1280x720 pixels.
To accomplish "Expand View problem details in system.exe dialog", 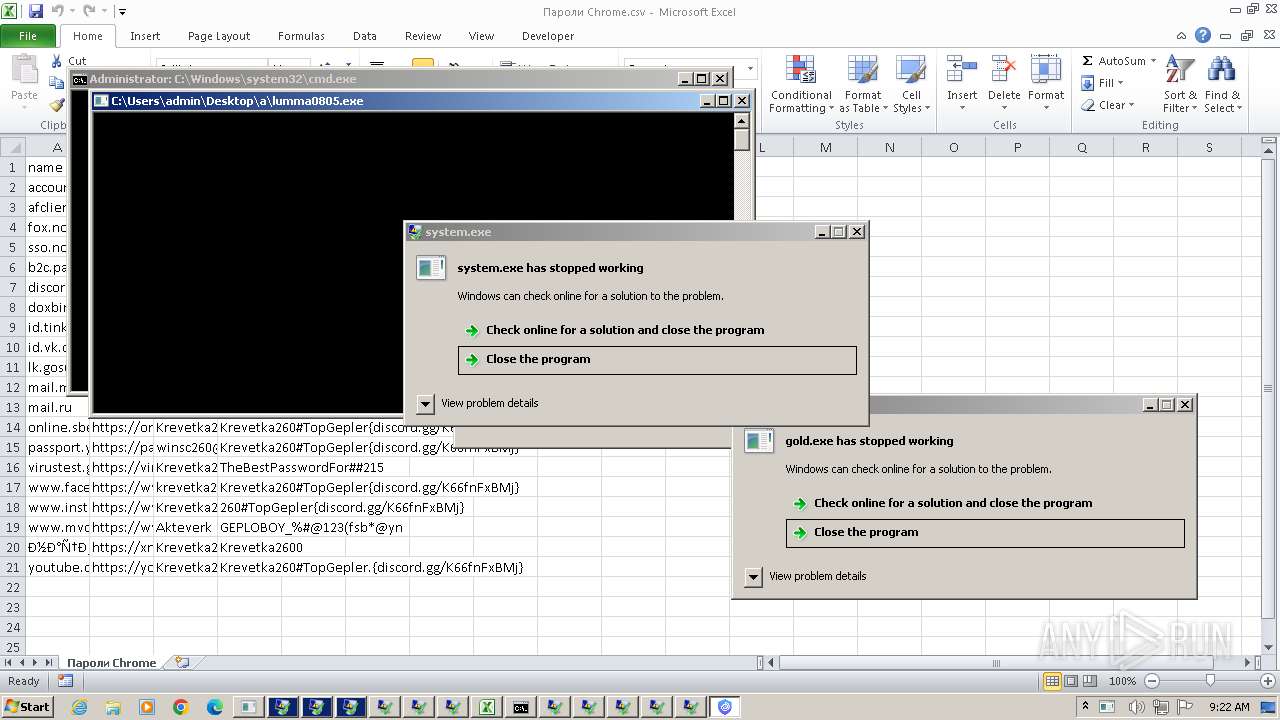I will 425,403.
